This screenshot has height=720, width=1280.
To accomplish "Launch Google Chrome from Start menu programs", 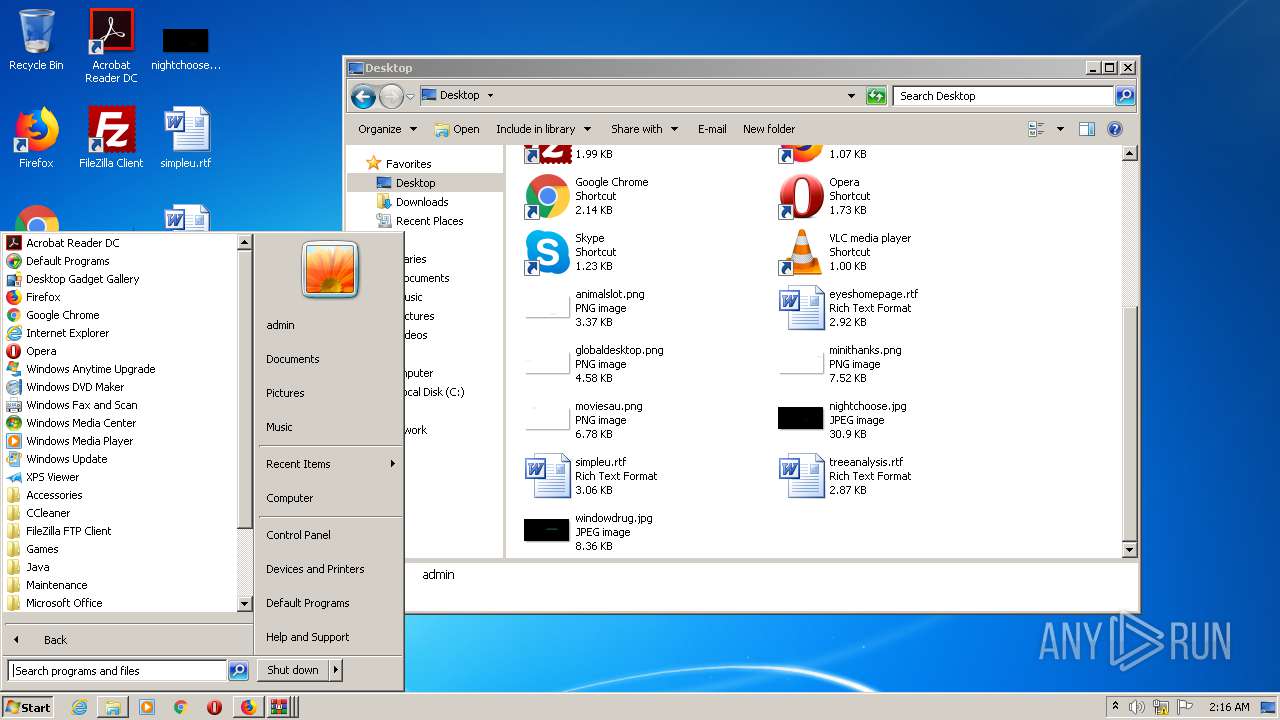I will click(62, 315).
